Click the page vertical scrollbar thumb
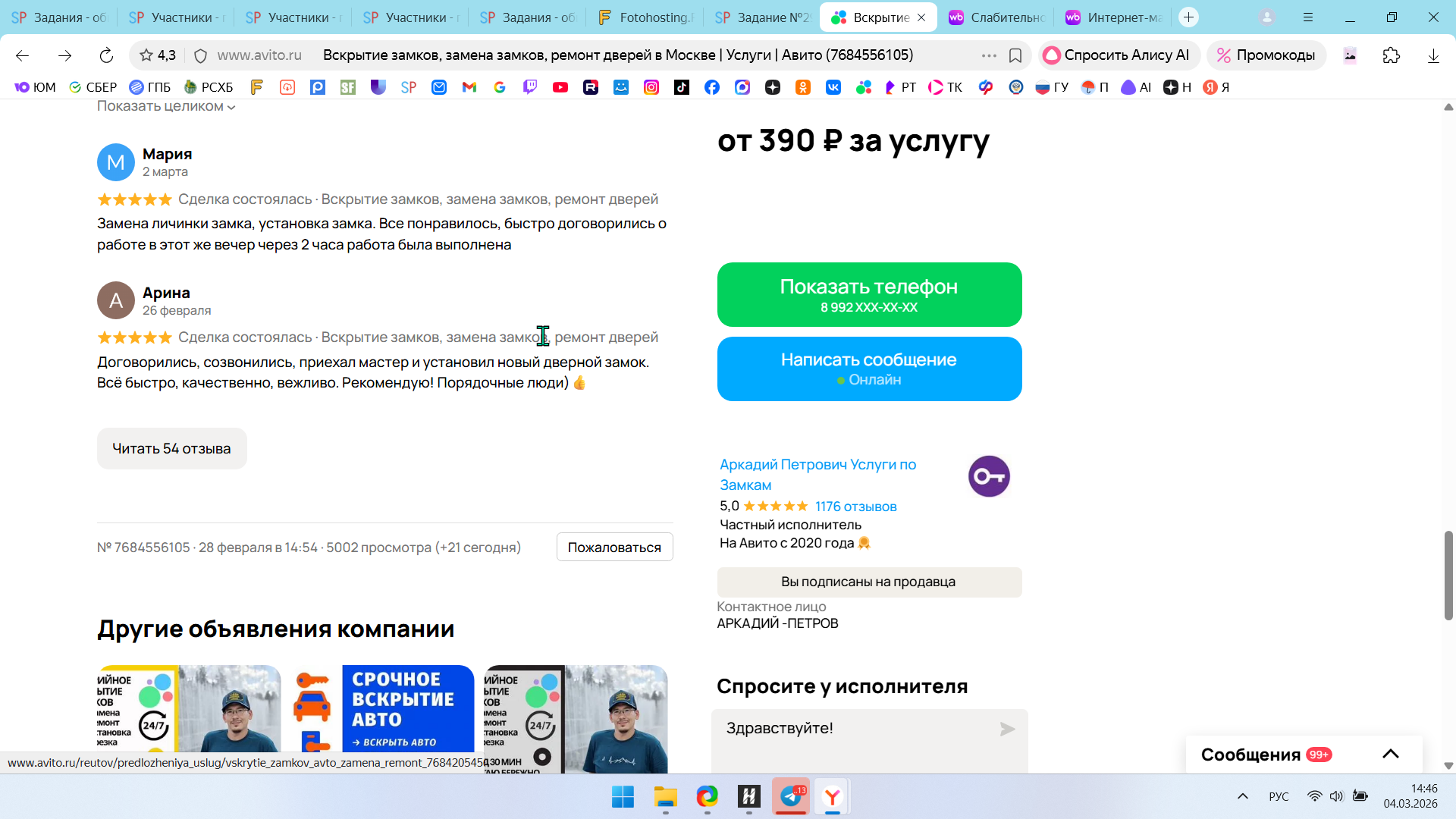Viewport: 1456px width, 819px height. [1448, 575]
